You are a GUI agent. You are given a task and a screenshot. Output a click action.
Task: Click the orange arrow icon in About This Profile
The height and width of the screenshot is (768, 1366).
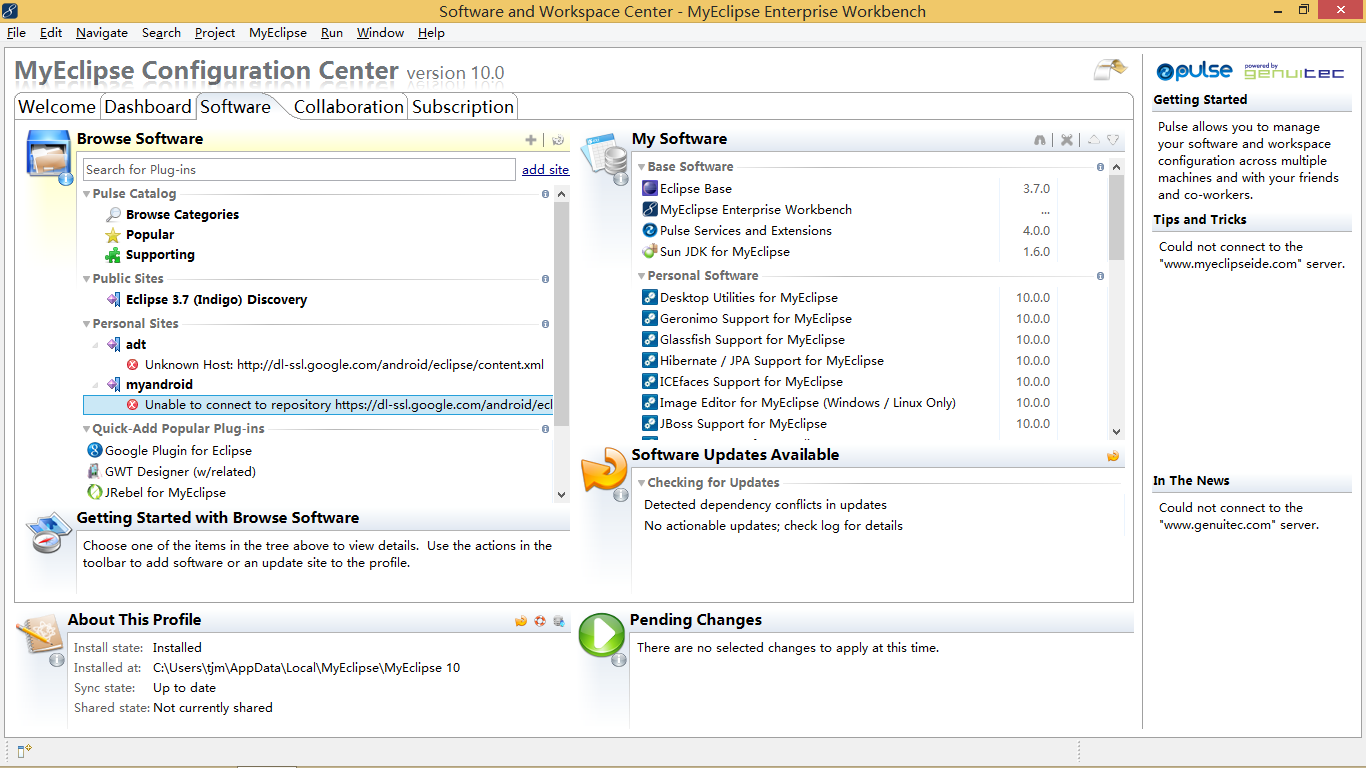[x=521, y=621]
